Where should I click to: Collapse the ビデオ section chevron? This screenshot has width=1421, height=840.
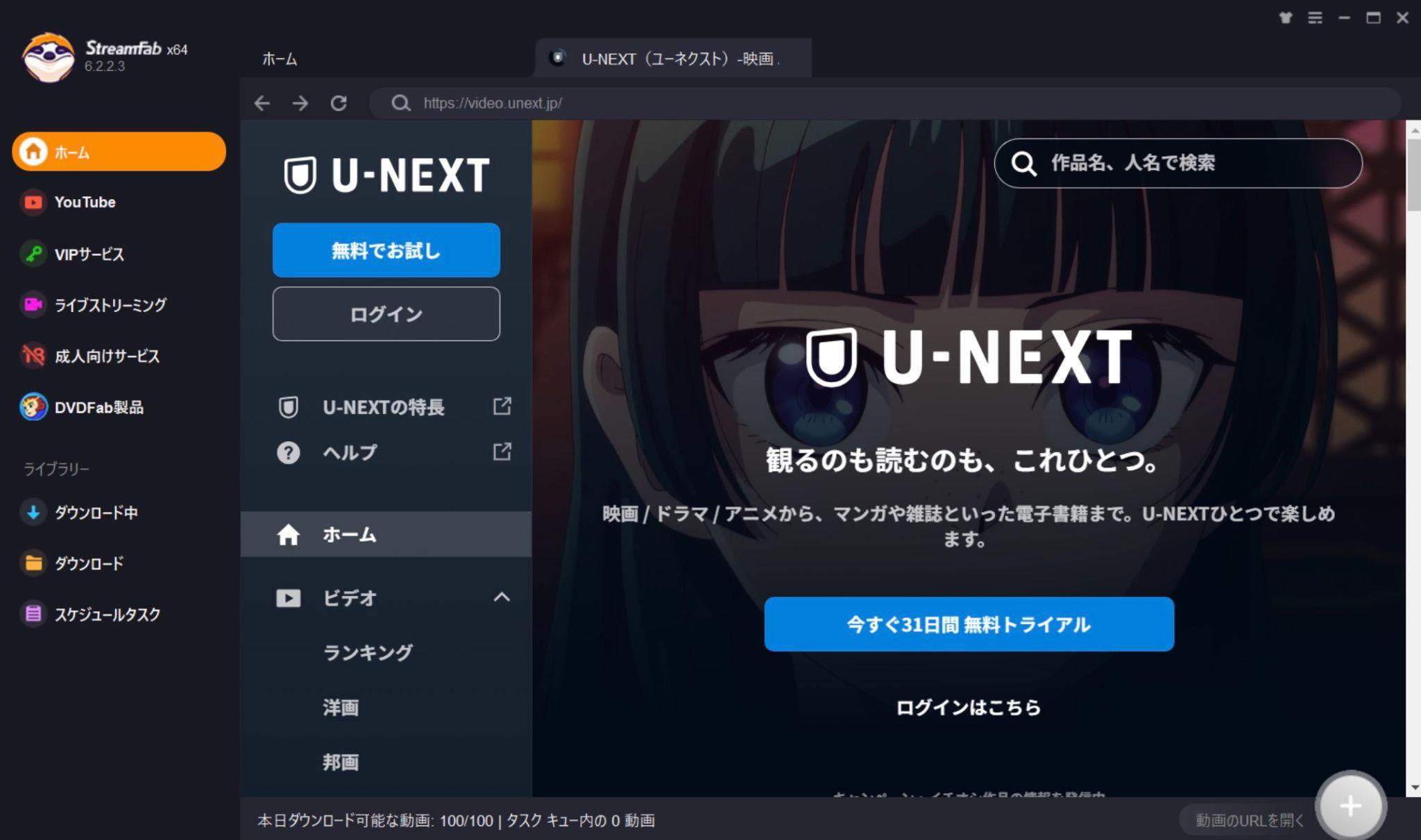click(502, 597)
